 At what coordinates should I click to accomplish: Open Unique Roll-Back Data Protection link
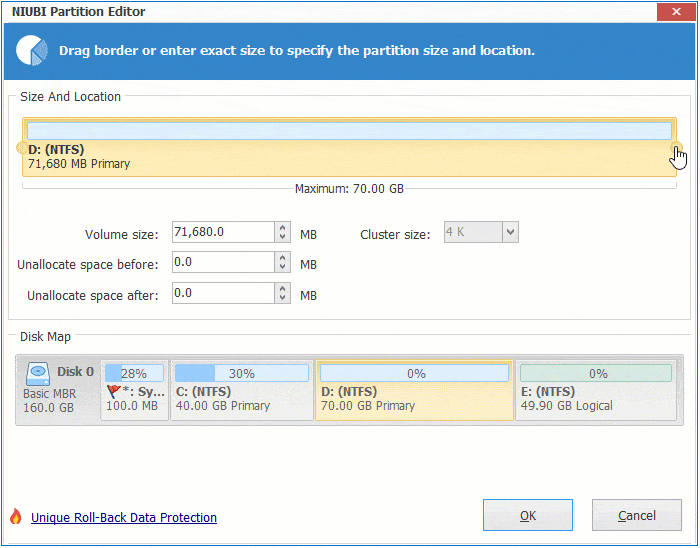[124, 517]
